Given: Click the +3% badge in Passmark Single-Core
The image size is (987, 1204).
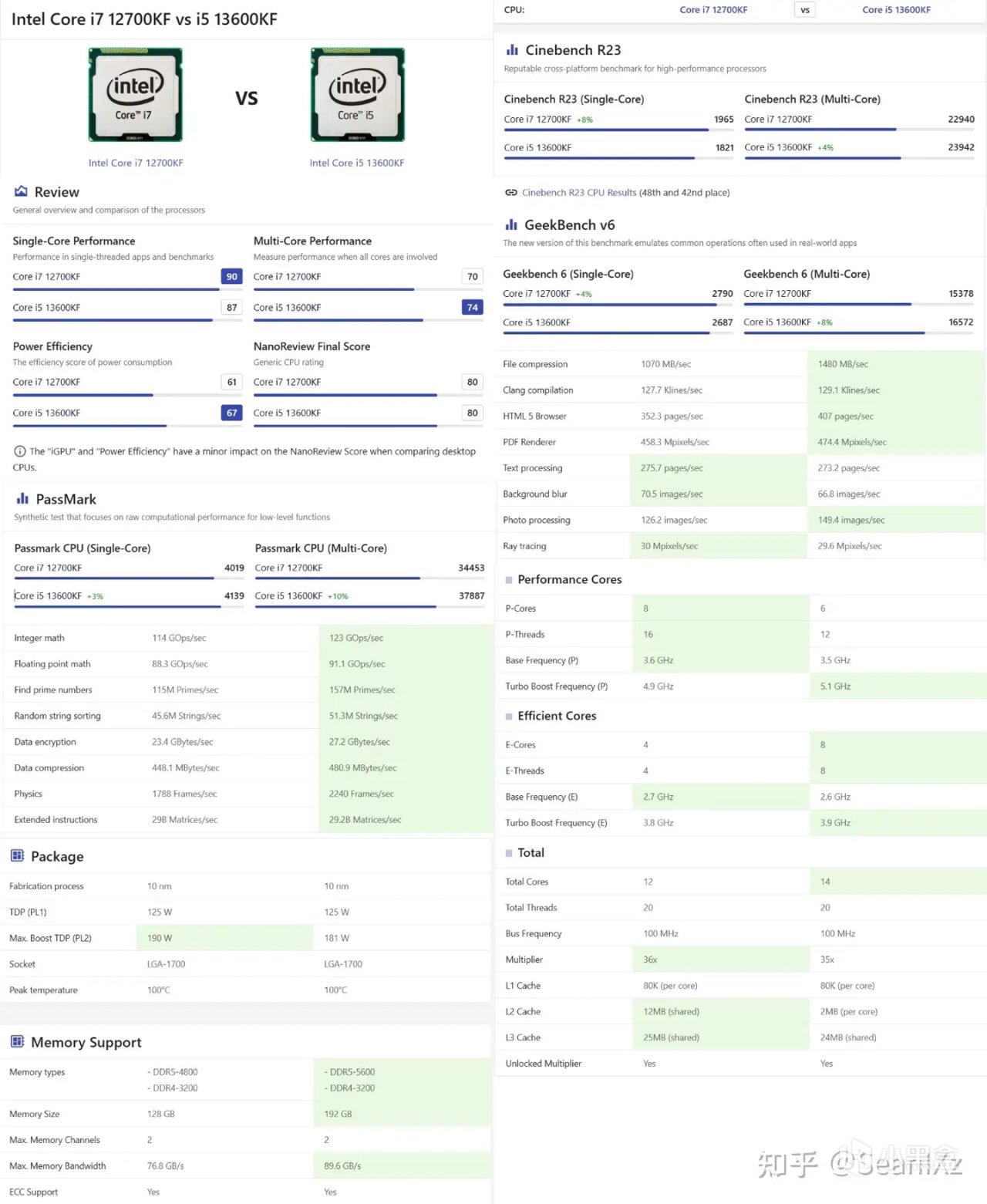Looking at the screenshot, I should click(95, 597).
